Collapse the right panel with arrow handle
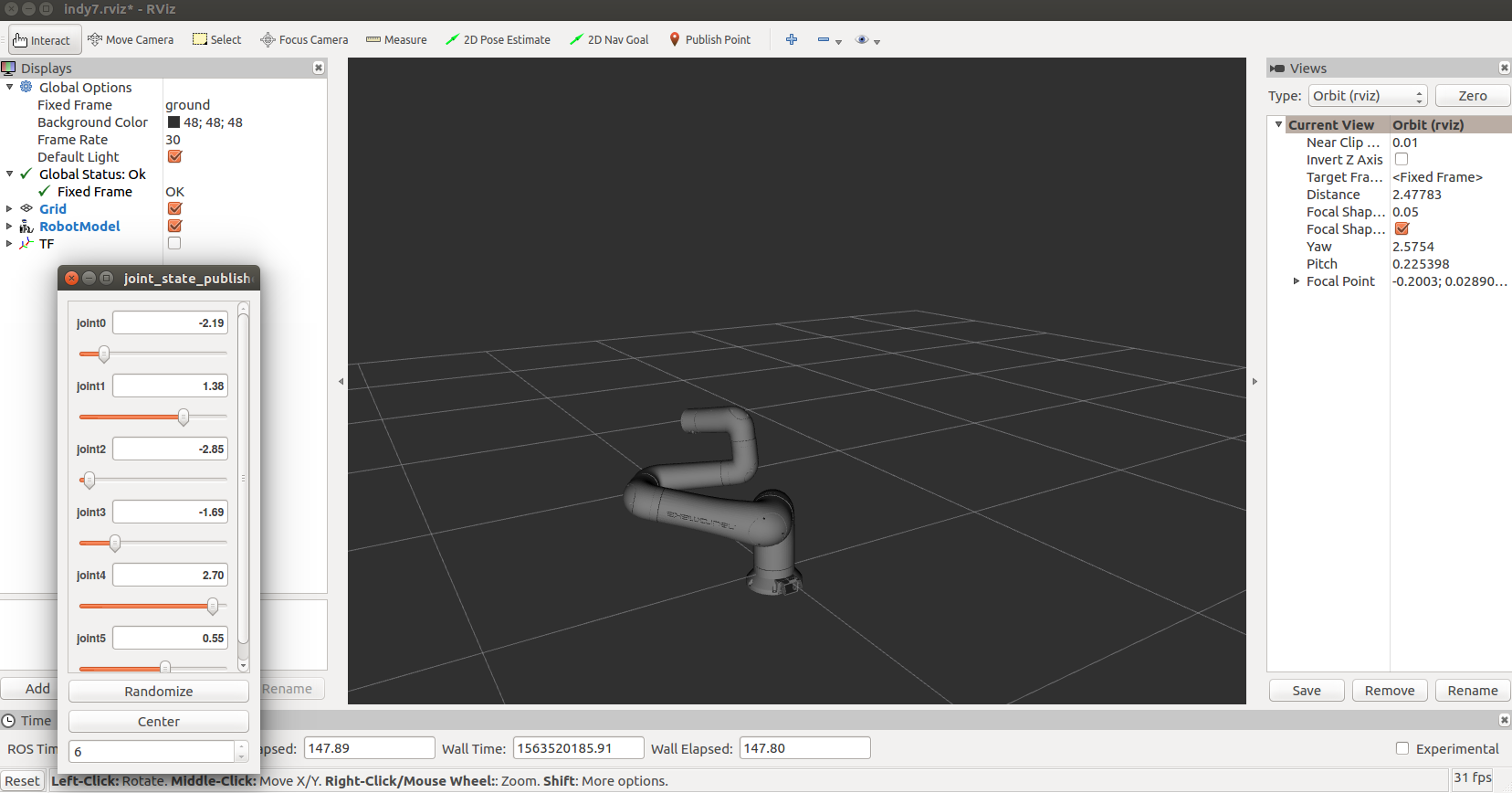The width and height of the screenshot is (1512, 793). click(x=1255, y=381)
